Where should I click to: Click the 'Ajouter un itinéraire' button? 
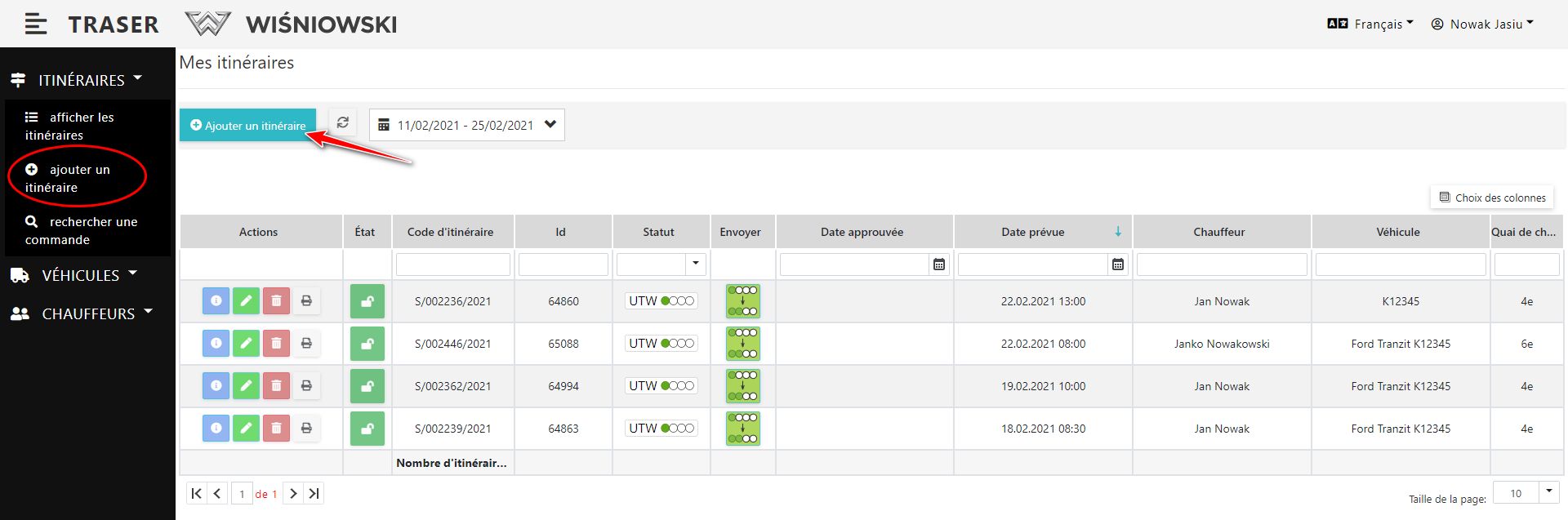[247, 125]
